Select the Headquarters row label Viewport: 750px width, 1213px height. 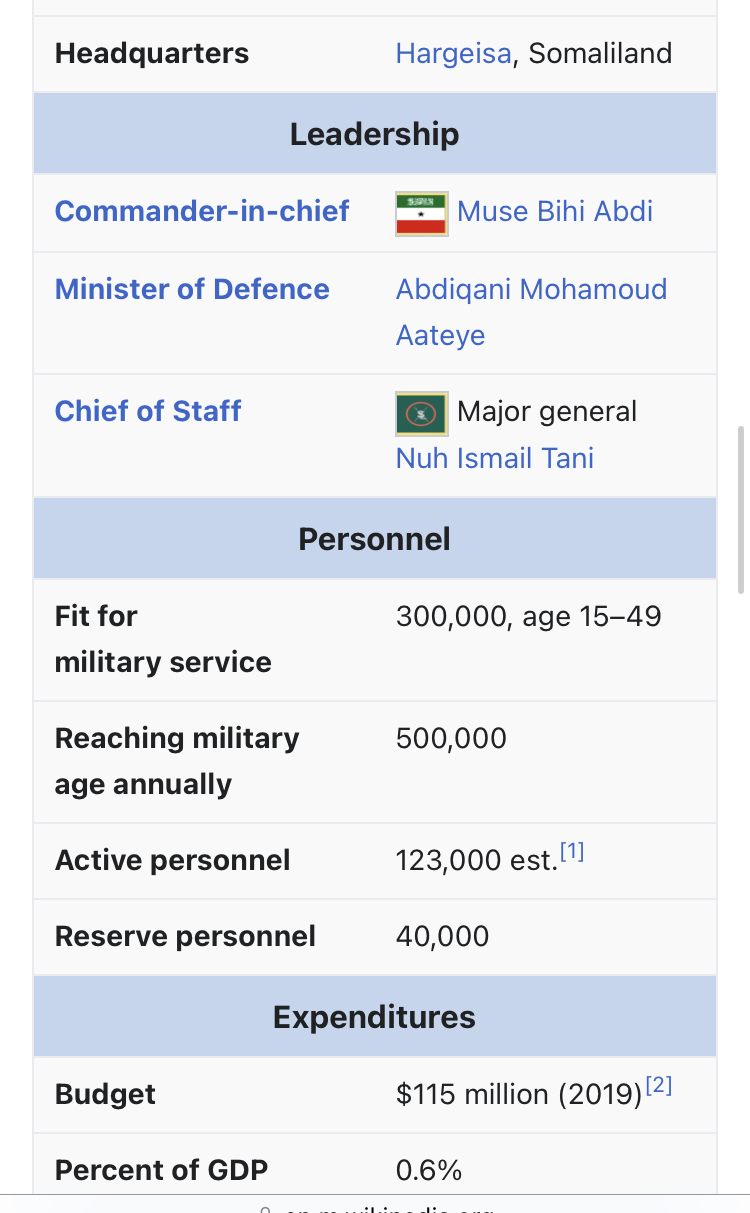(x=152, y=53)
